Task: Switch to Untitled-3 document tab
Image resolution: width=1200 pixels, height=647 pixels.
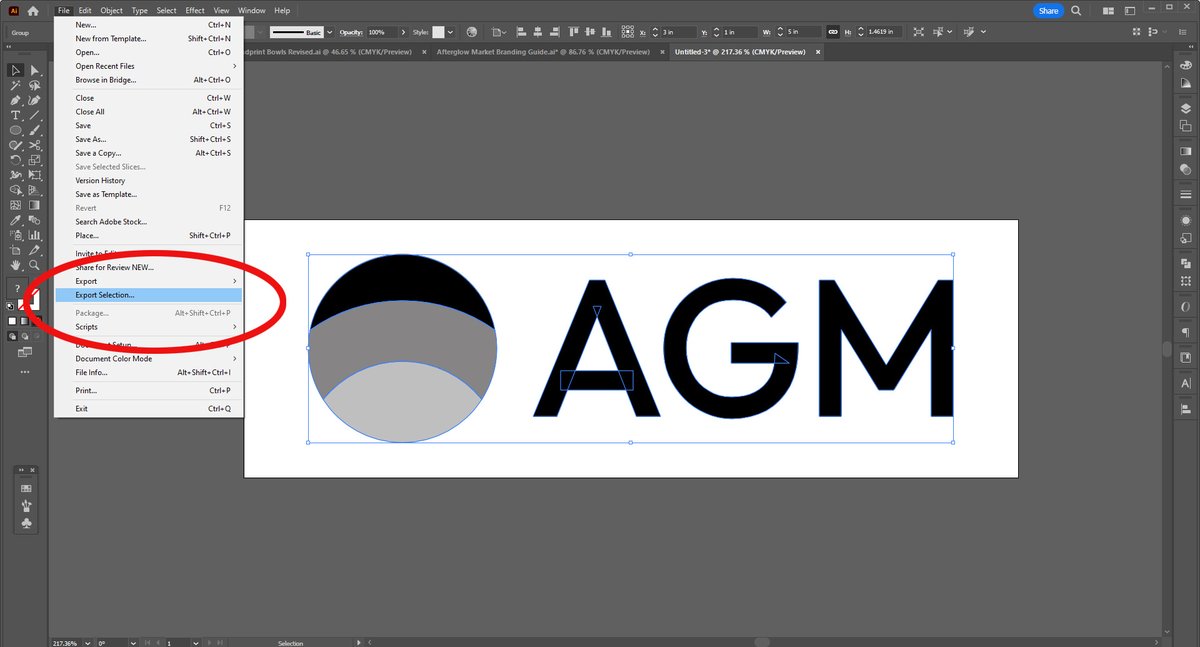Action: point(740,51)
